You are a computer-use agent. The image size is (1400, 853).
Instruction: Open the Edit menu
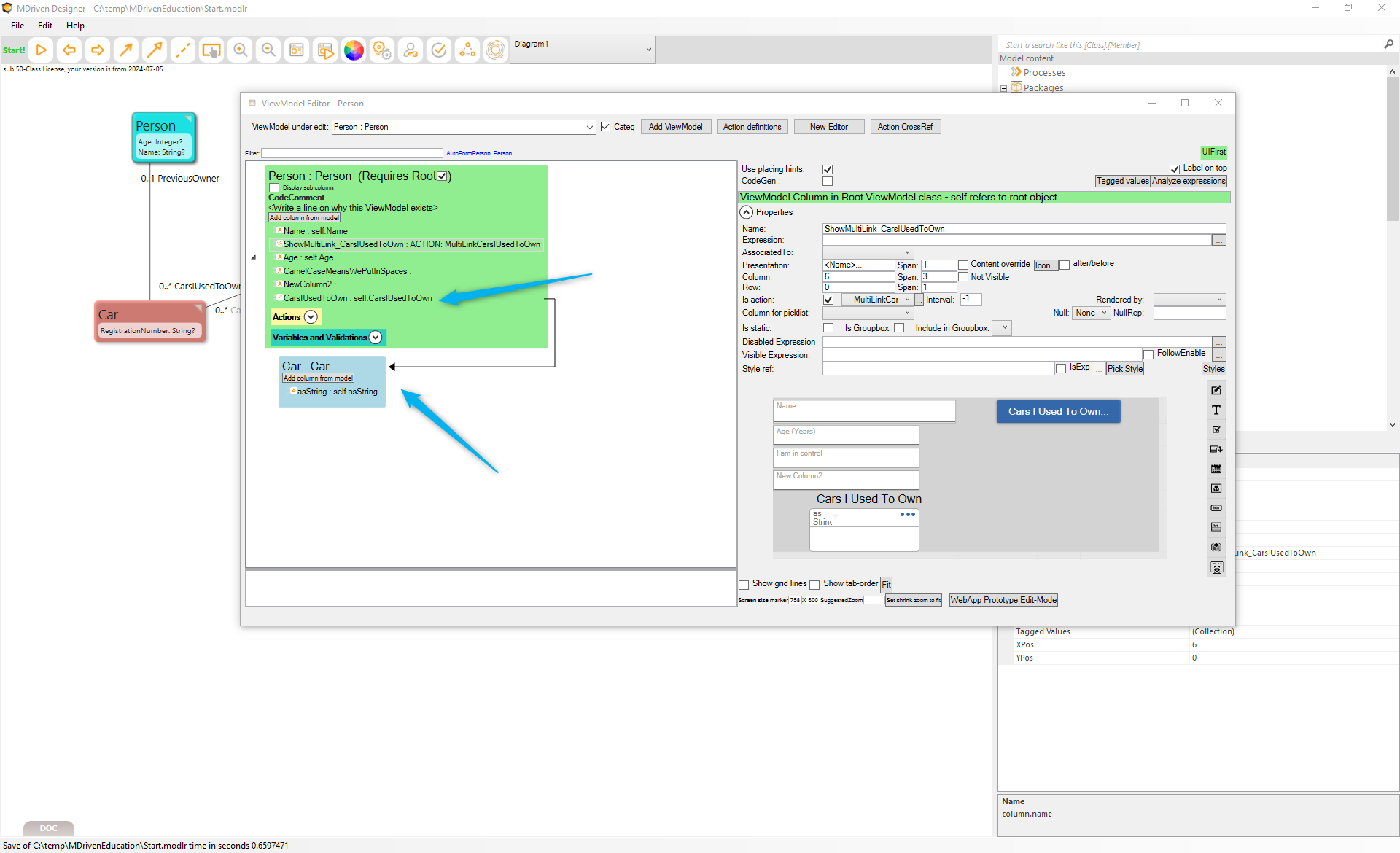click(x=45, y=25)
